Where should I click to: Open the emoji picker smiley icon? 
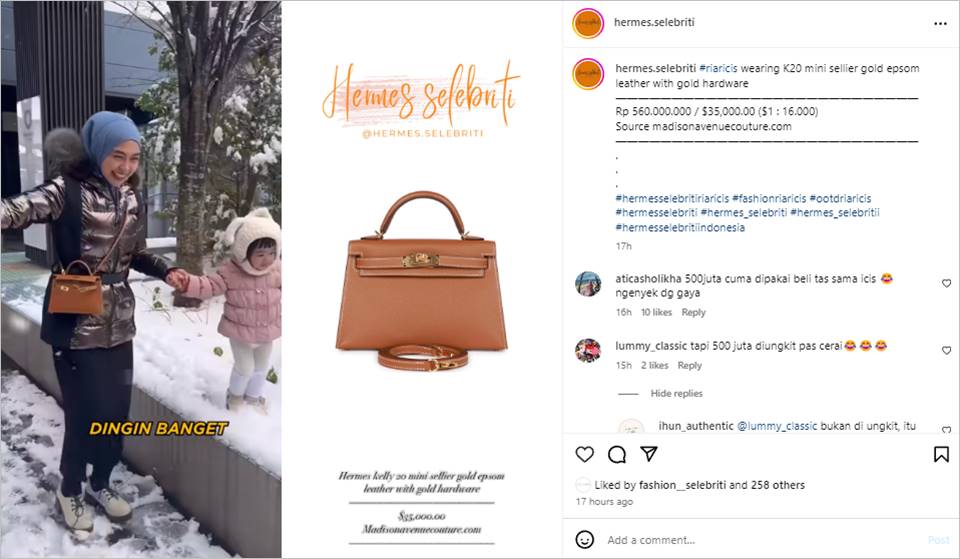[585, 539]
